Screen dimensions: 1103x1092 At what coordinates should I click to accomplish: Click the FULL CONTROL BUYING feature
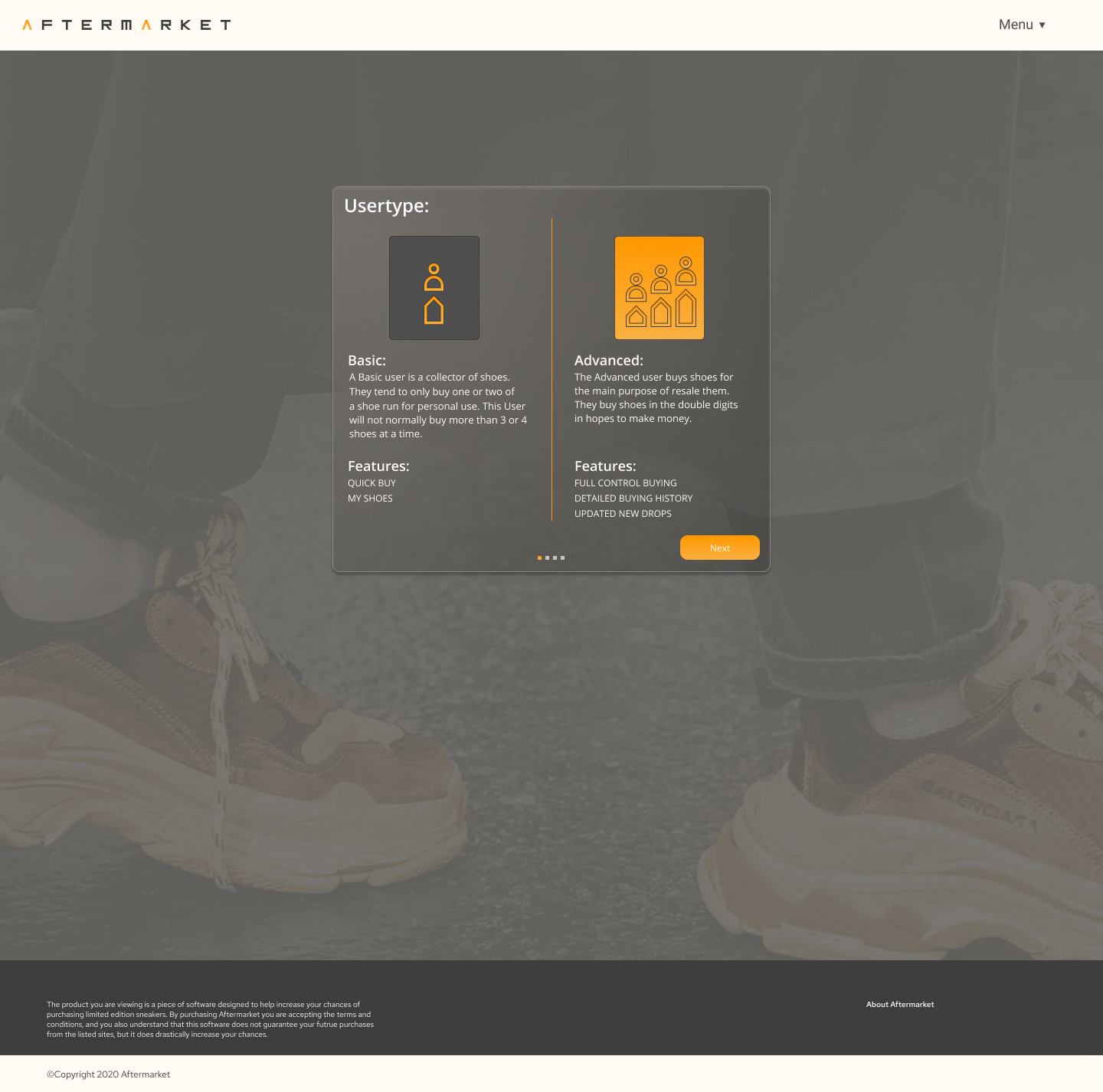coord(626,483)
